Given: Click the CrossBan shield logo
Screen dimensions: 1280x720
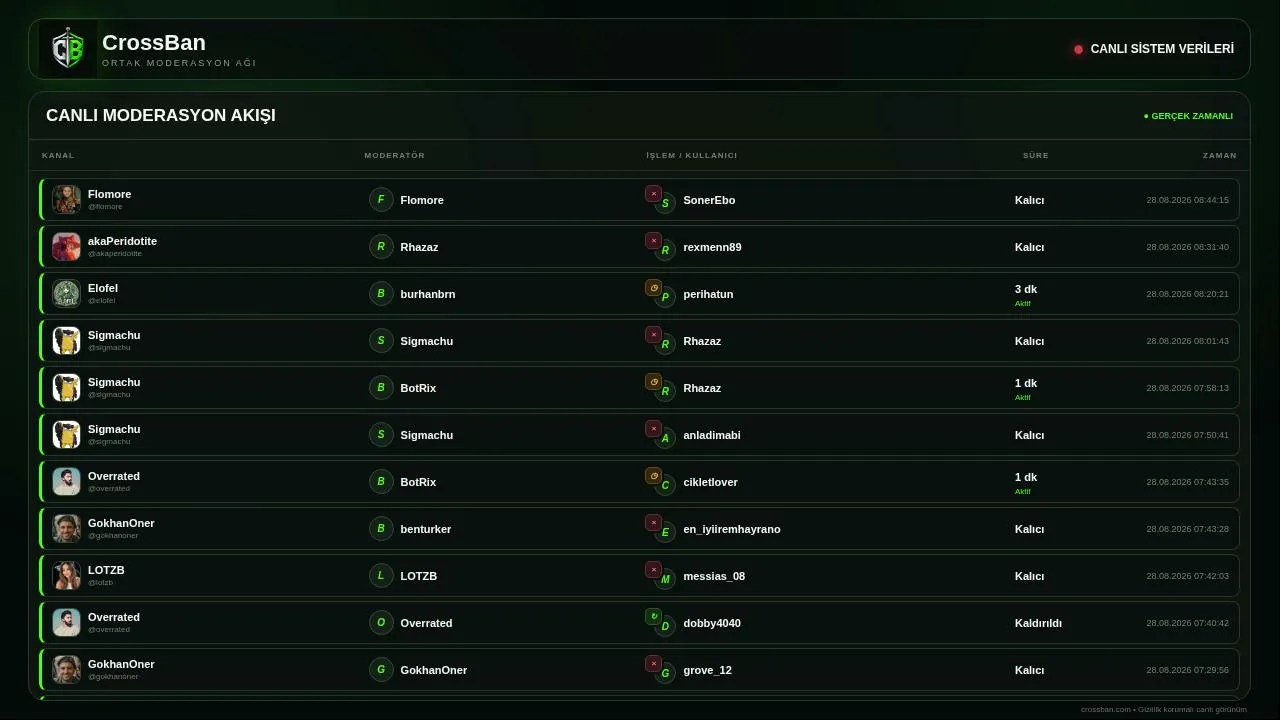Looking at the screenshot, I should pyautogui.click(x=68, y=48).
